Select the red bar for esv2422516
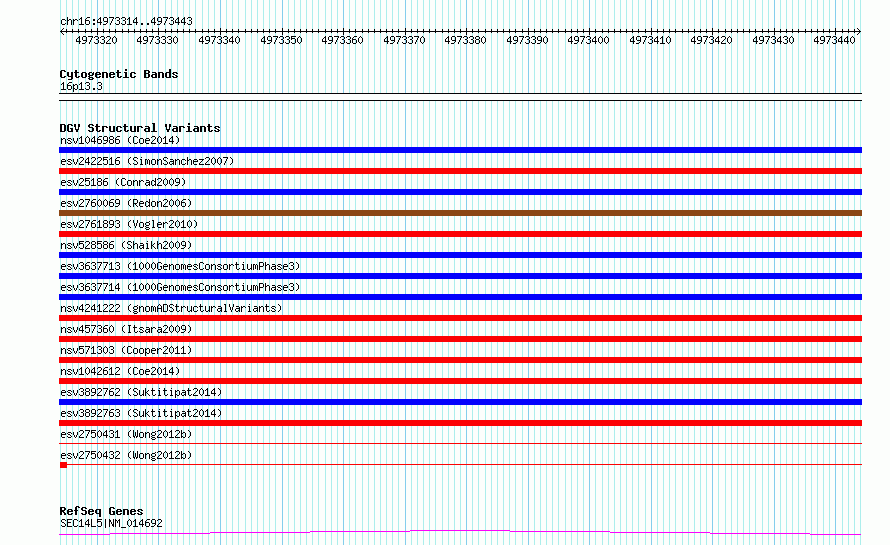This screenshot has height=545, width=890. coord(460,171)
